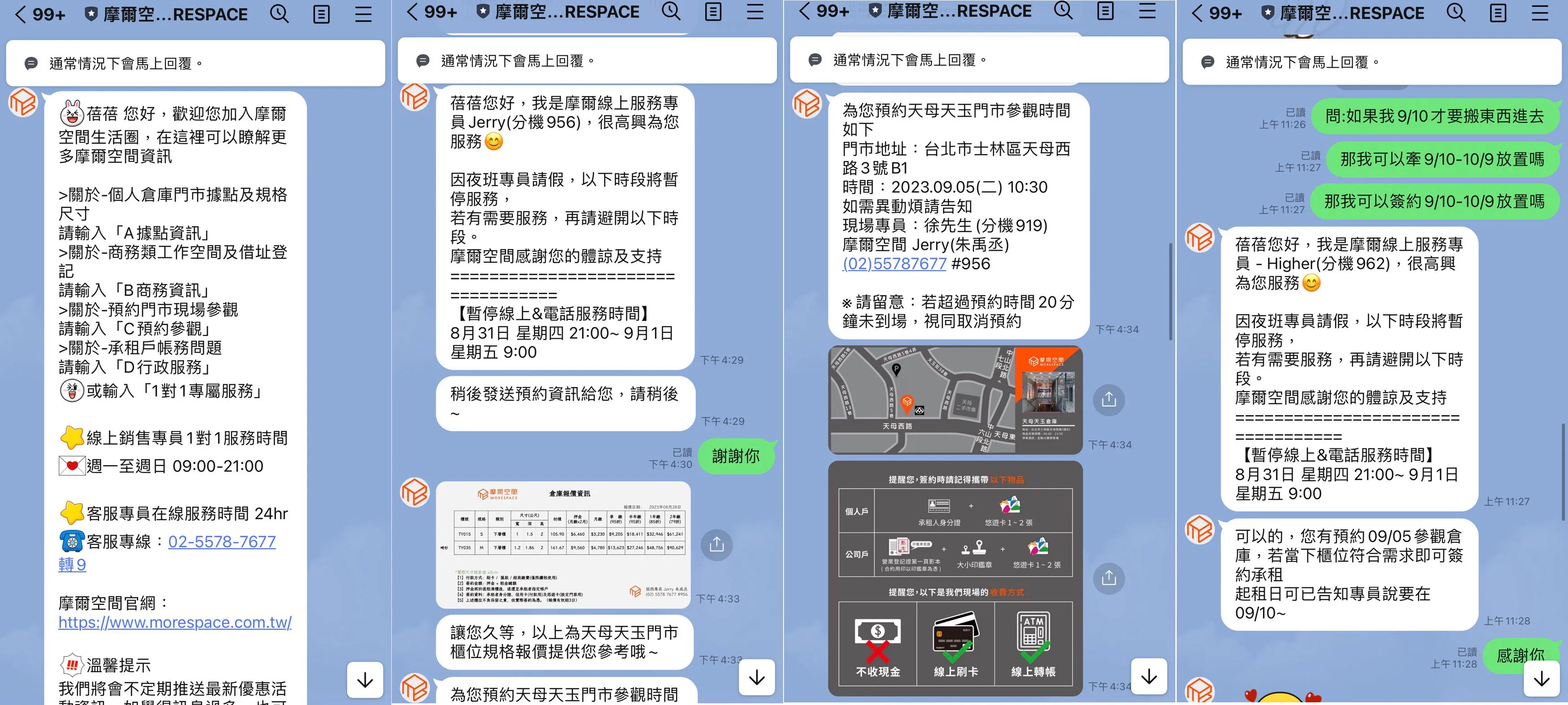Open hamburger menu in second chat panel
This screenshot has height=705, width=1568.
[x=755, y=12]
